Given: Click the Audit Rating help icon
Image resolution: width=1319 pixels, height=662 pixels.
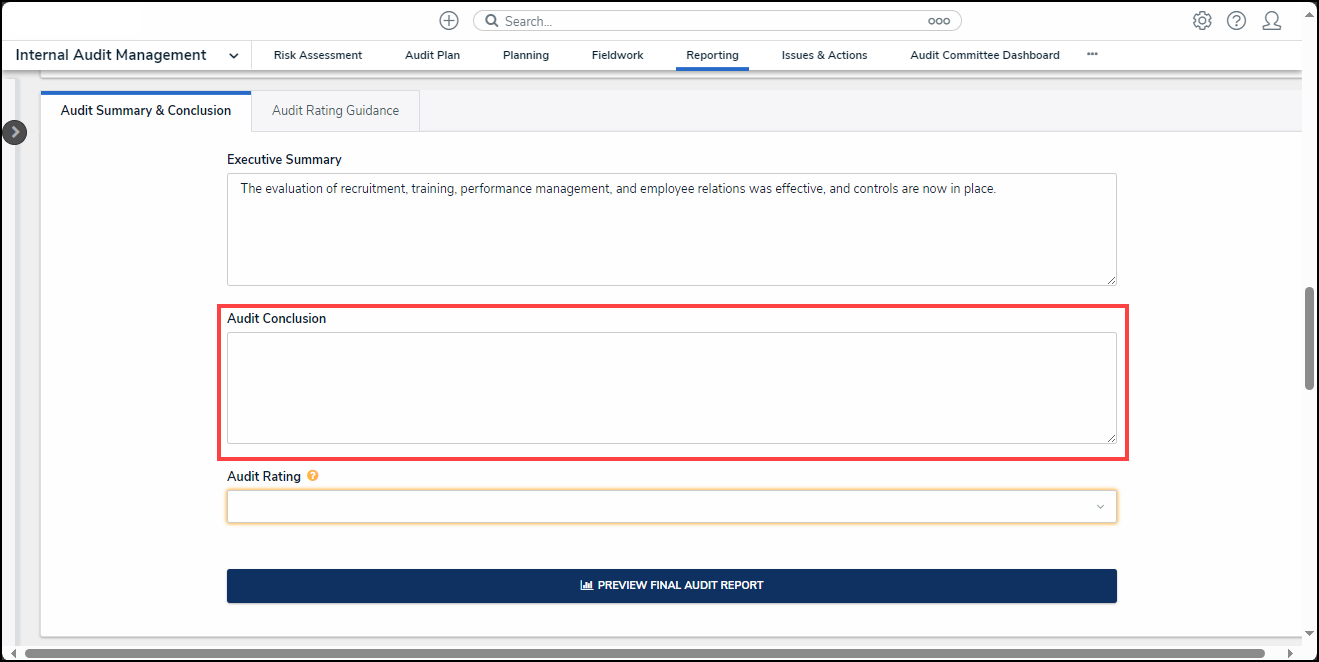Looking at the screenshot, I should (313, 477).
